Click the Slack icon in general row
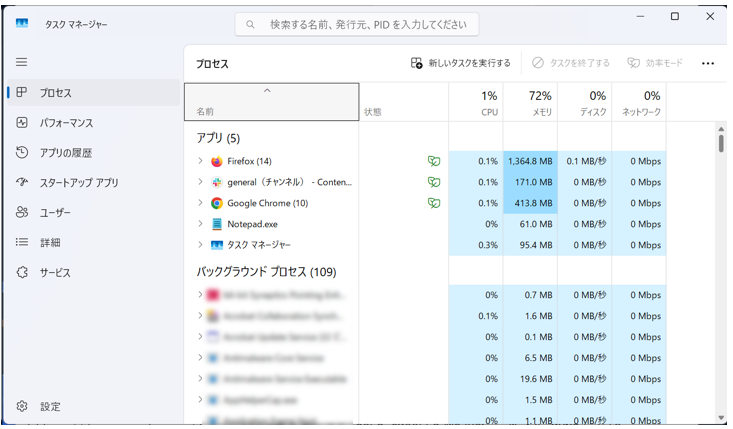 click(x=216, y=182)
